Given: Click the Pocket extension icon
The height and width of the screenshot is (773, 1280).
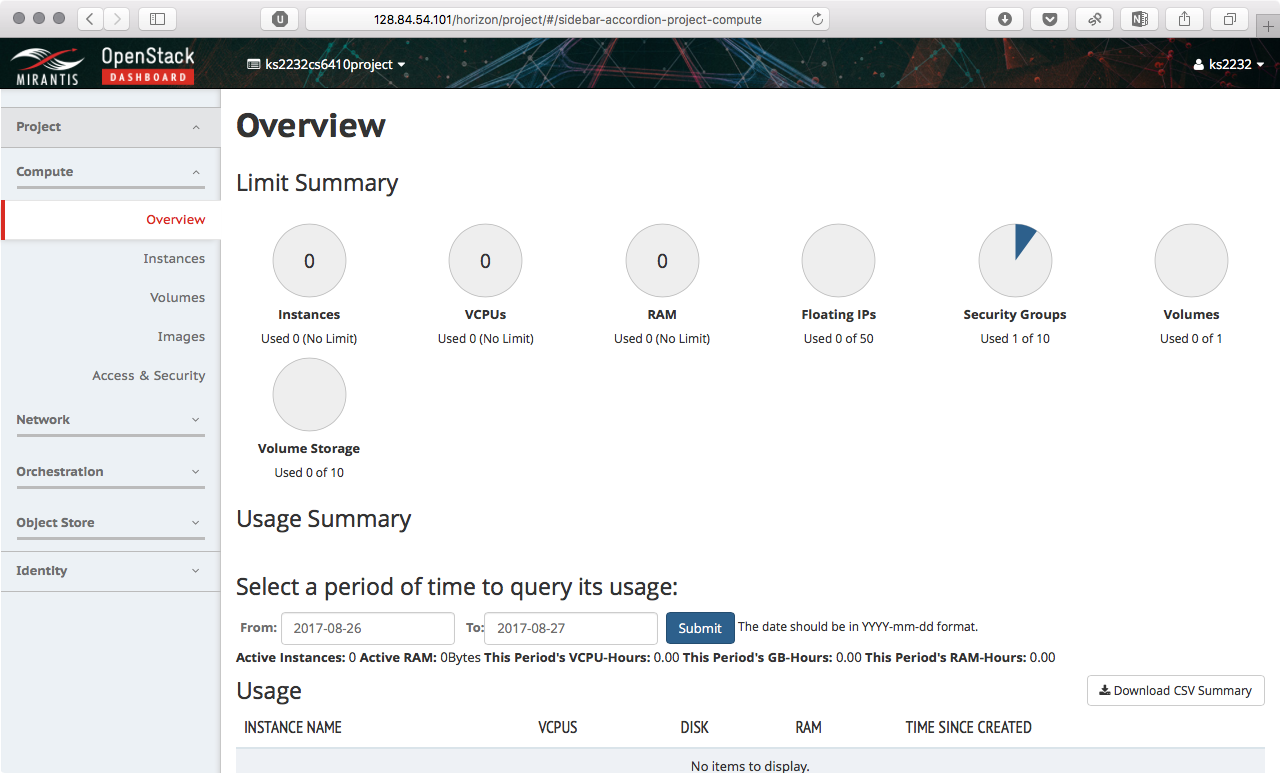Looking at the screenshot, I should pos(1049,19).
